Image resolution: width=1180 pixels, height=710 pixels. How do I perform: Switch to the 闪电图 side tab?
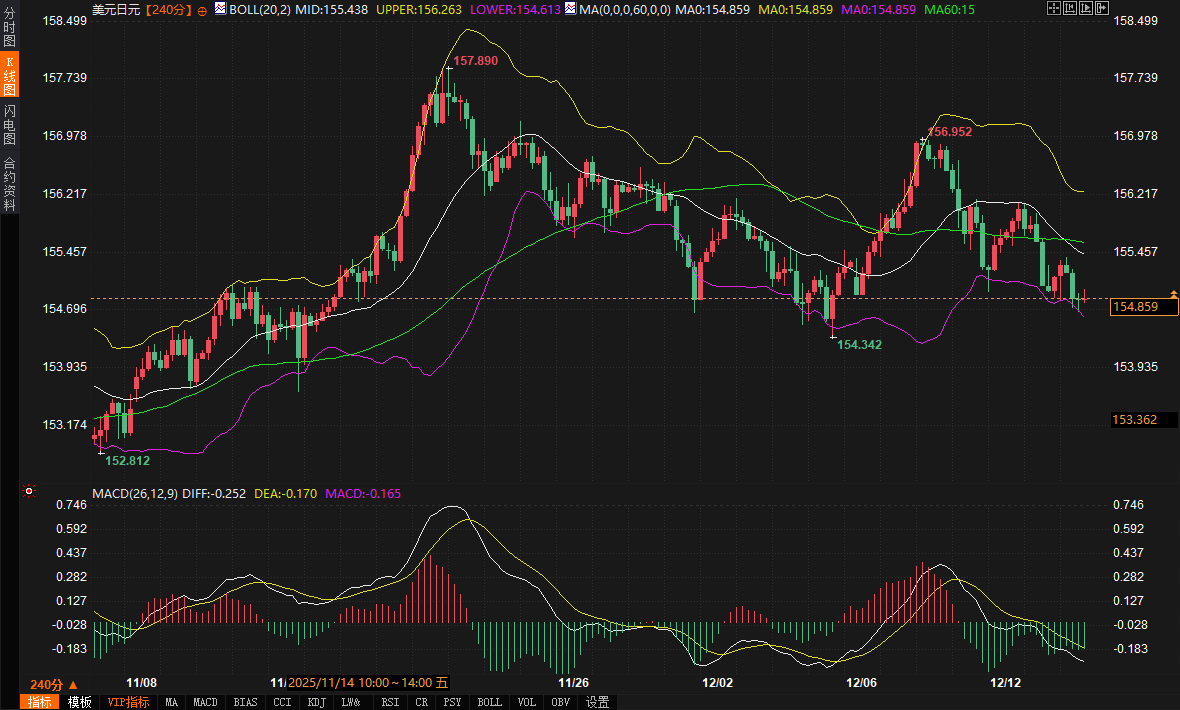[9, 123]
